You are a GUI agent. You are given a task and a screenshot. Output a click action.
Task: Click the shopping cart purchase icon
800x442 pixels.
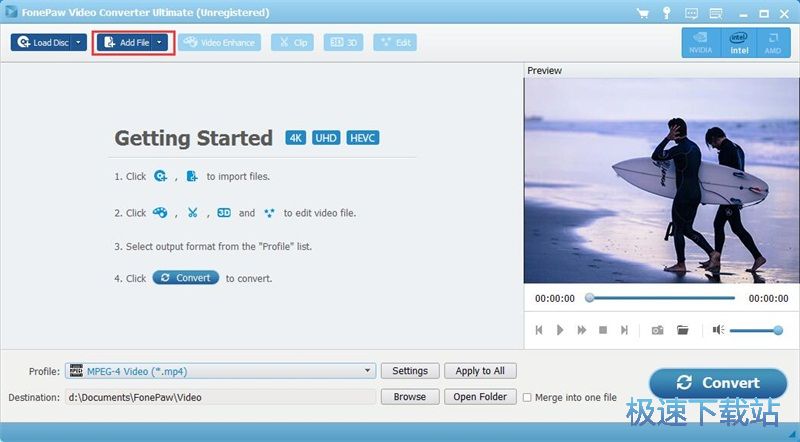coord(643,13)
